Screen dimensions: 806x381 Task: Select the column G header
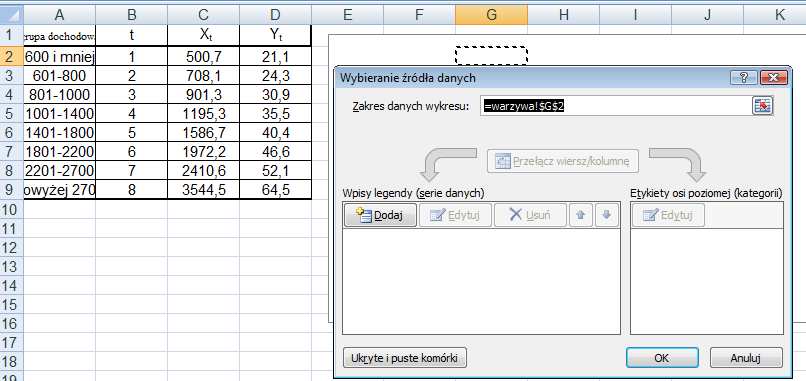(491, 15)
